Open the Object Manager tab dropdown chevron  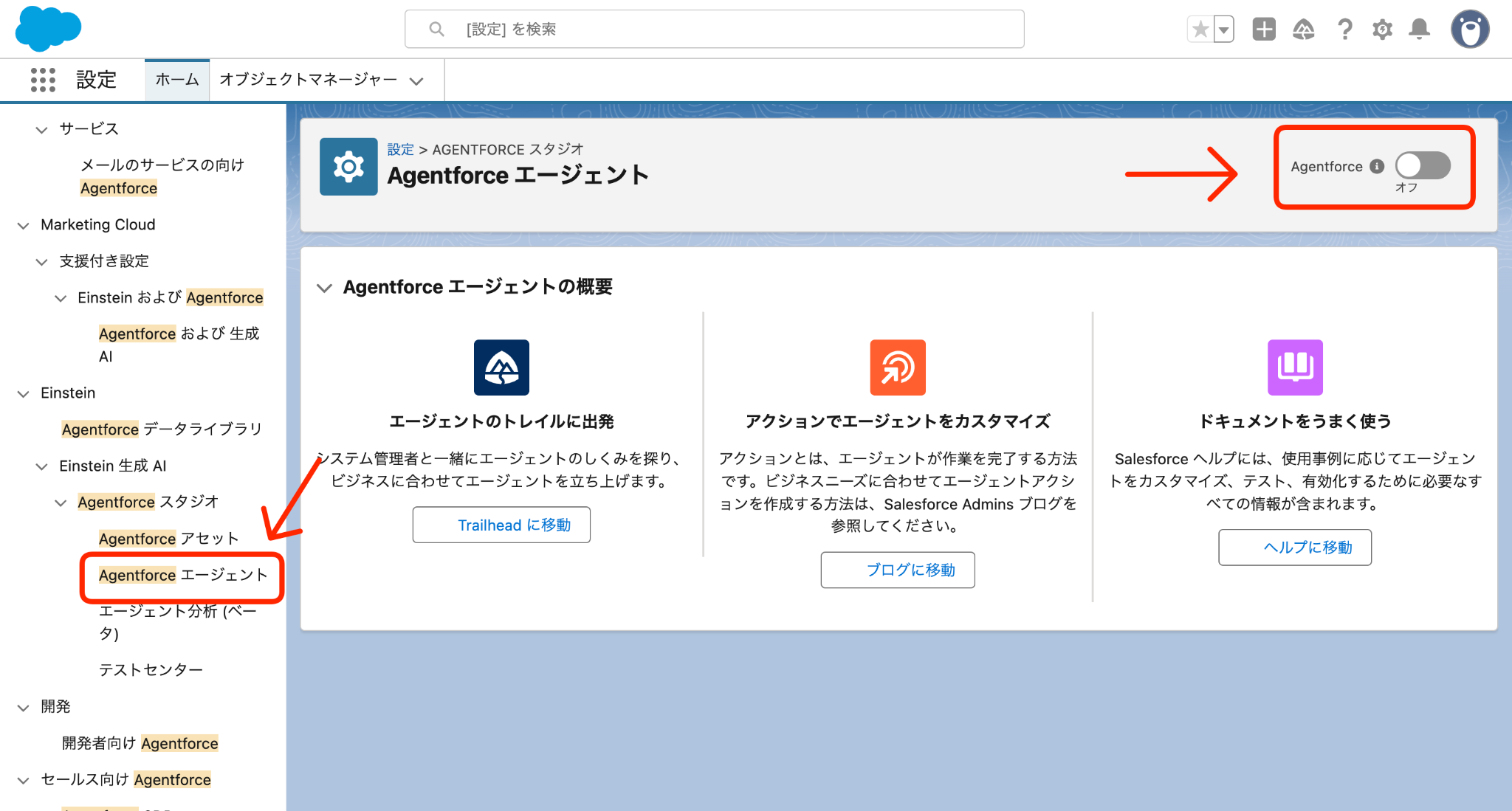[x=416, y=80]
